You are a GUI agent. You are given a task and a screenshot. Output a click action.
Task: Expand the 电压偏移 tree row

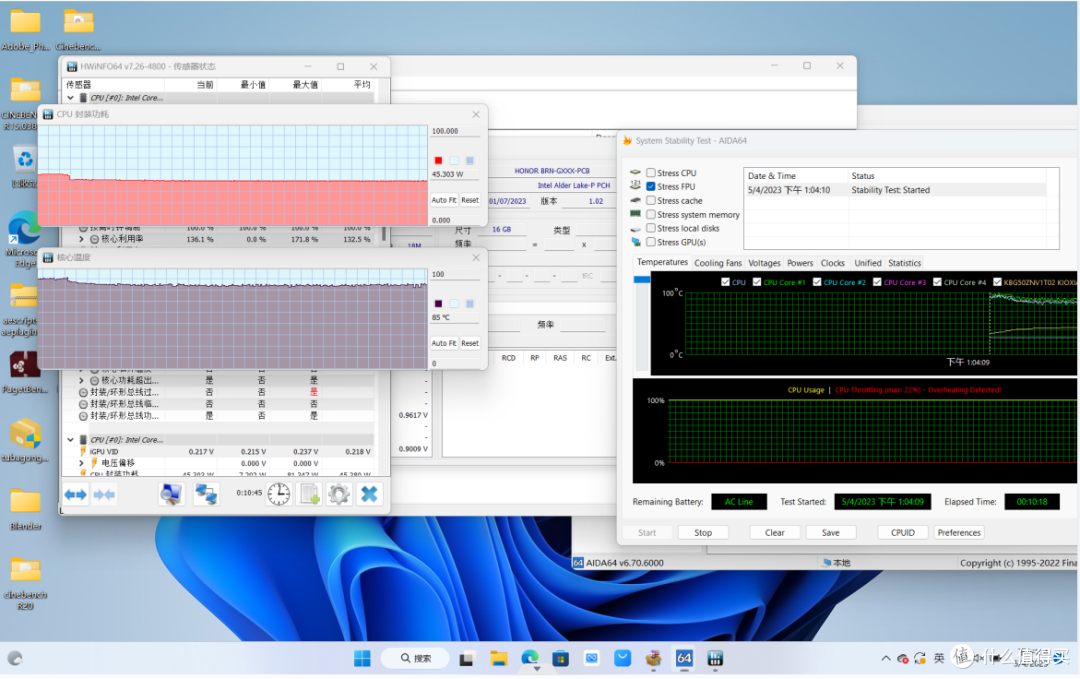coord(82,463)
